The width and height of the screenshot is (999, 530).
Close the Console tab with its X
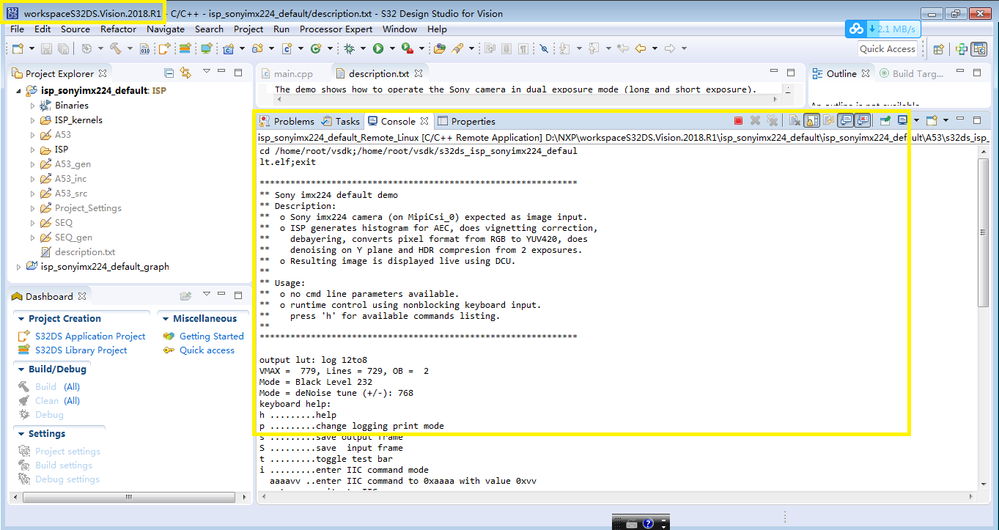pyautogui.click(x=424, y=120)
